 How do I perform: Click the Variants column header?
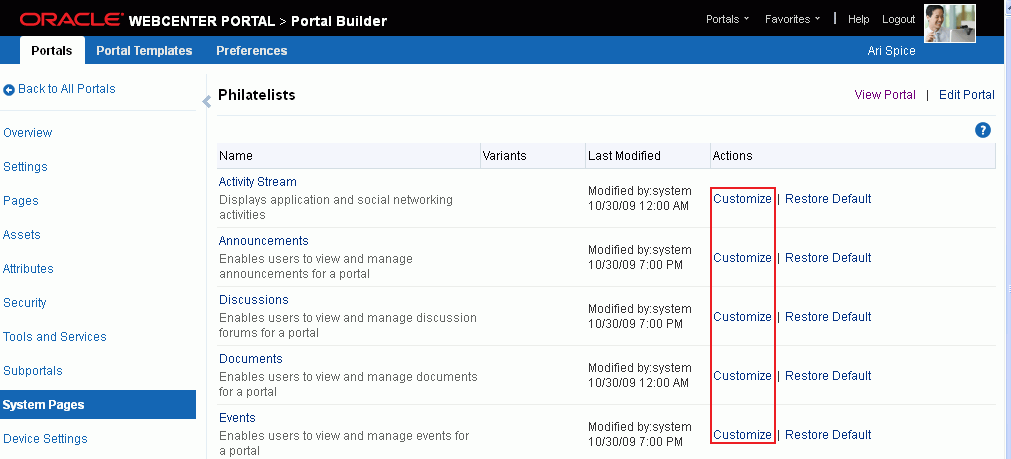[x=533, y=156]
